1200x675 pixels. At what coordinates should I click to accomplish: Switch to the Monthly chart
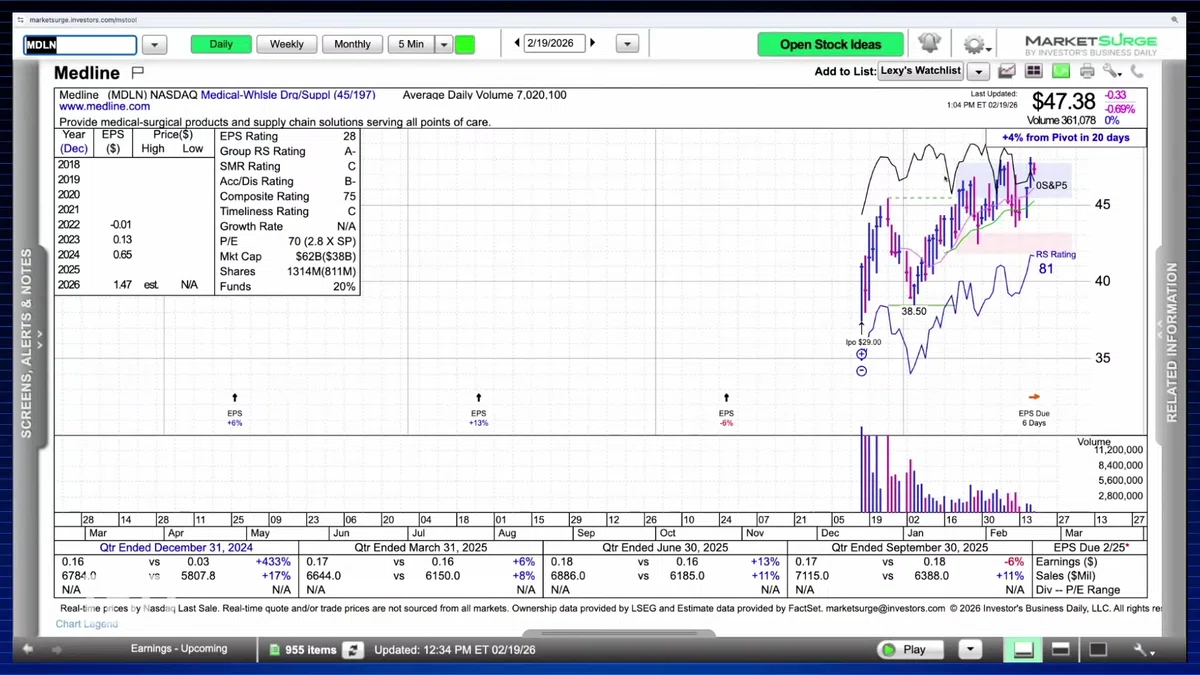click(352, 44)
